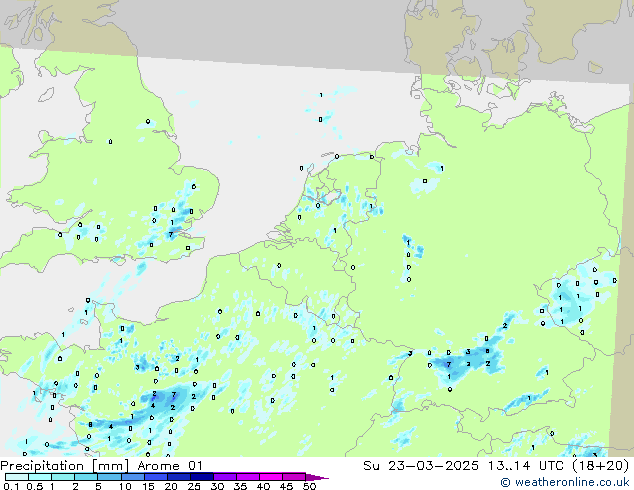Screen dimensions: 634x490
Task: Click the legend arrow tip above 50
Action: (x=317, y=477)
